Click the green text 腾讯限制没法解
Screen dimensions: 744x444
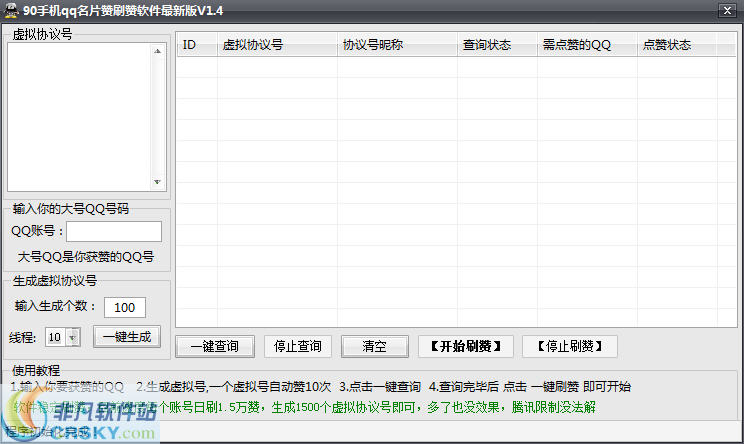553,407
